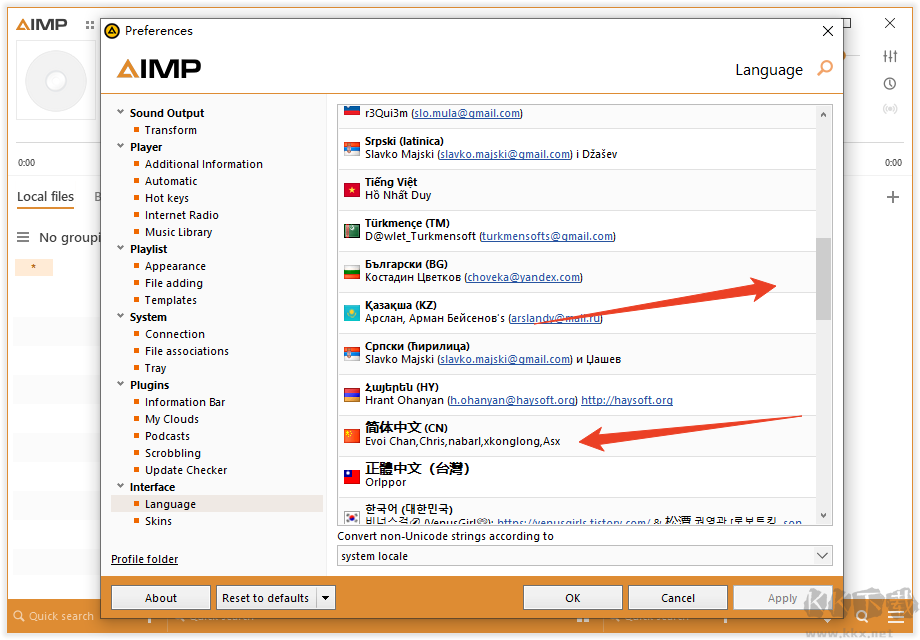This screenshot has width=920, height=640.
Task: Switch to the Local files tab
Action: tap(45, 197)
